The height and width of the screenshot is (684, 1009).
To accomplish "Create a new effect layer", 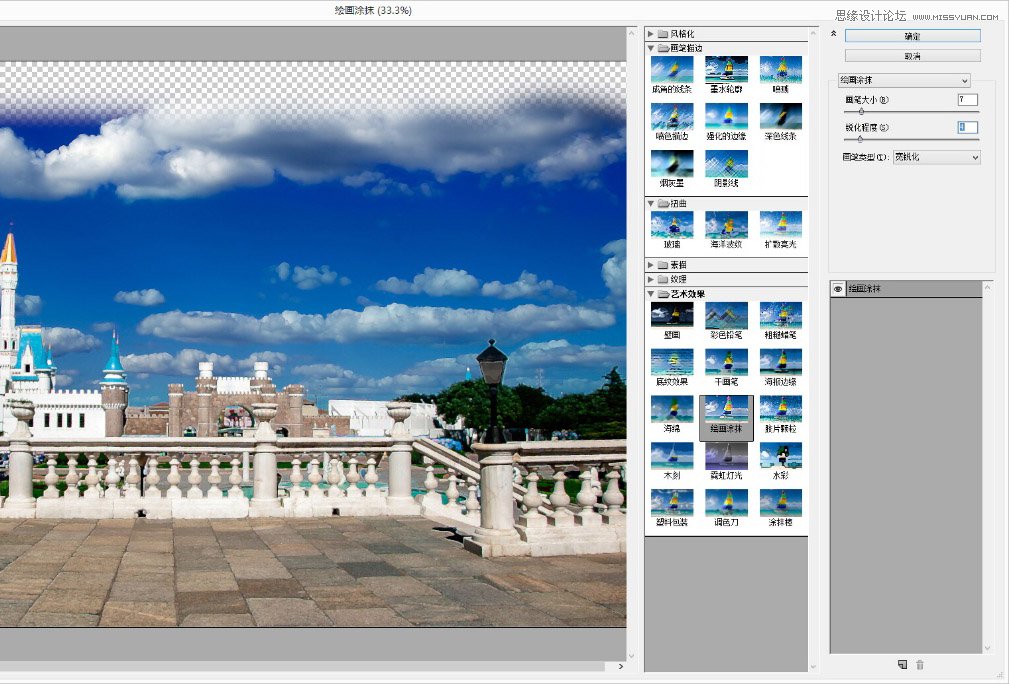I will click(x=901, y=664).
